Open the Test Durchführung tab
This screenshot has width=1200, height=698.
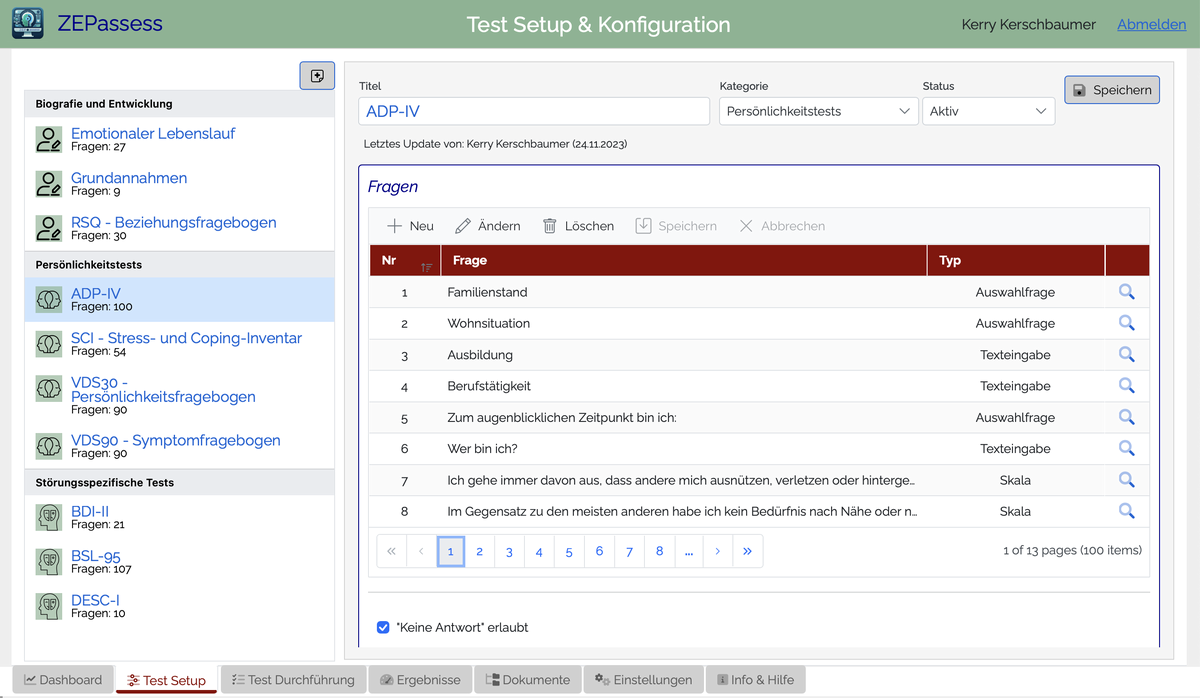tap(293, 680)
